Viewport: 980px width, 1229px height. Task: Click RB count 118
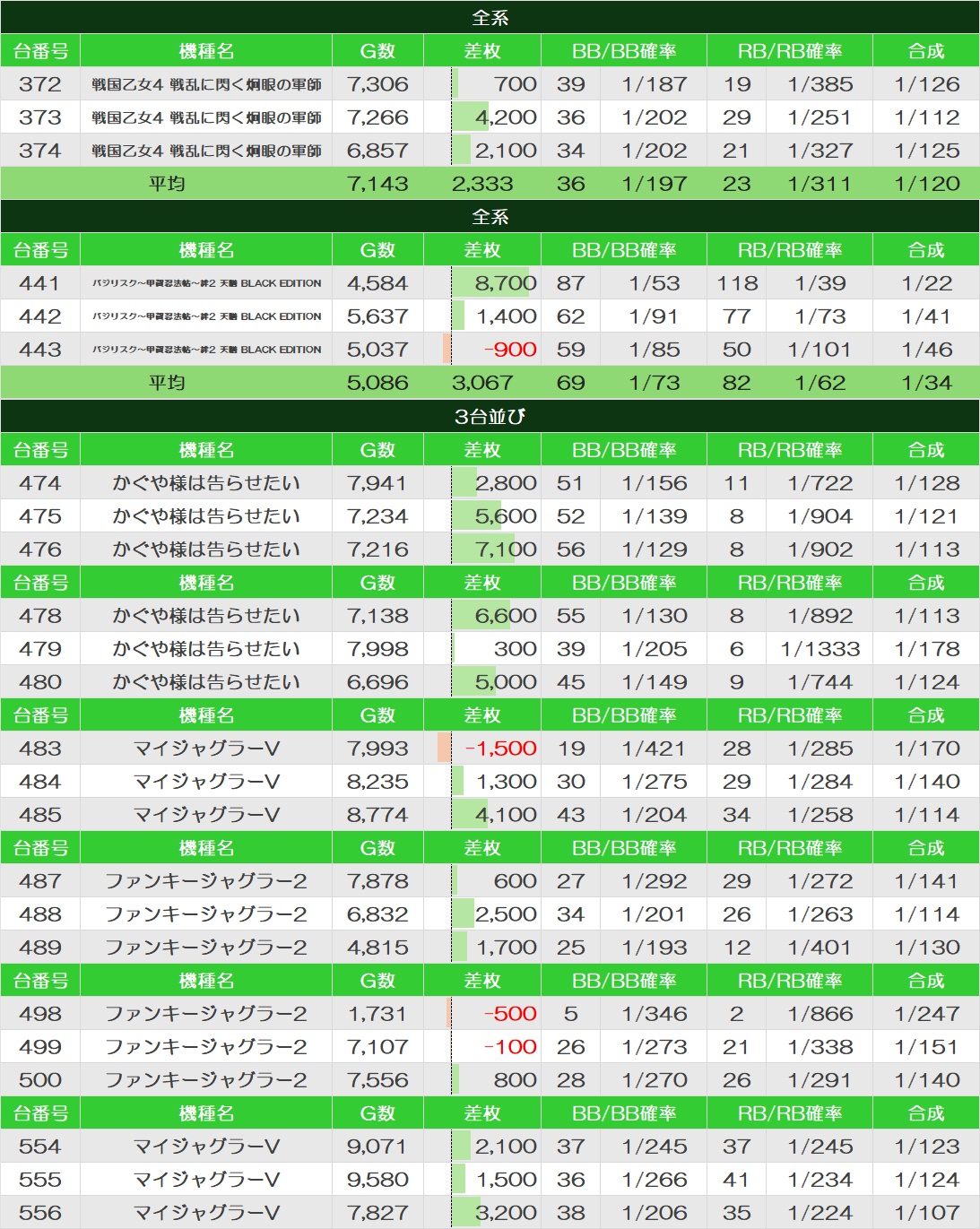(737, 283)
